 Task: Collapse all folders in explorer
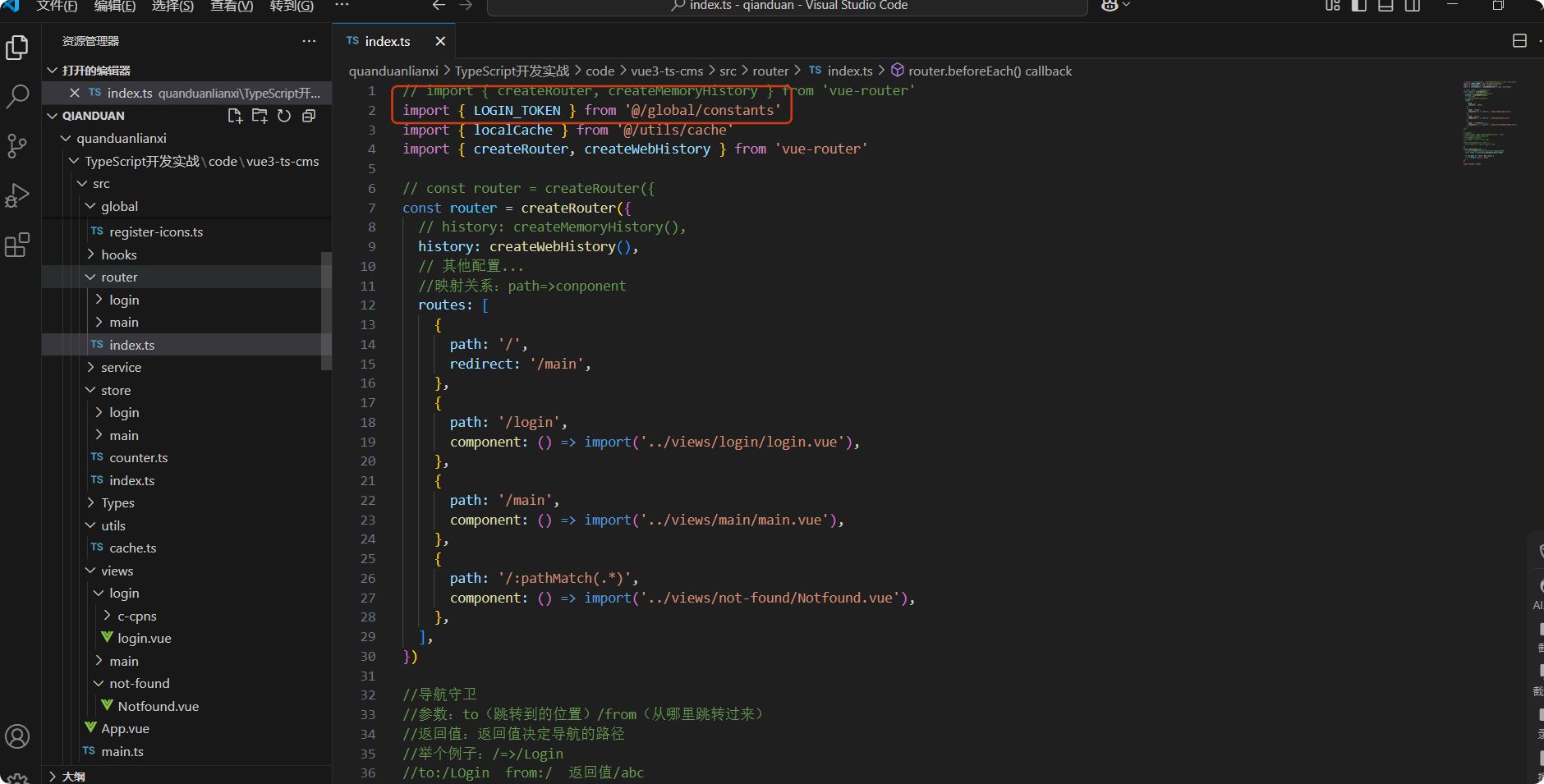click(309, 116)
